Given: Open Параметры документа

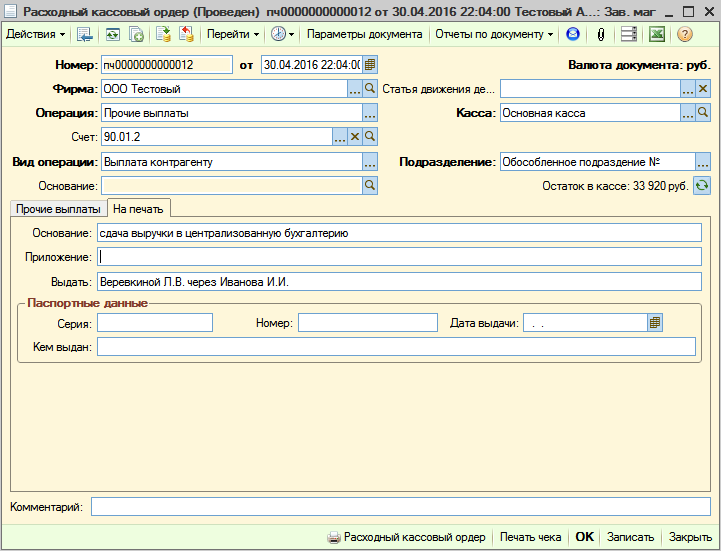Looking at the screenshot, I should (x=364, y=34).
